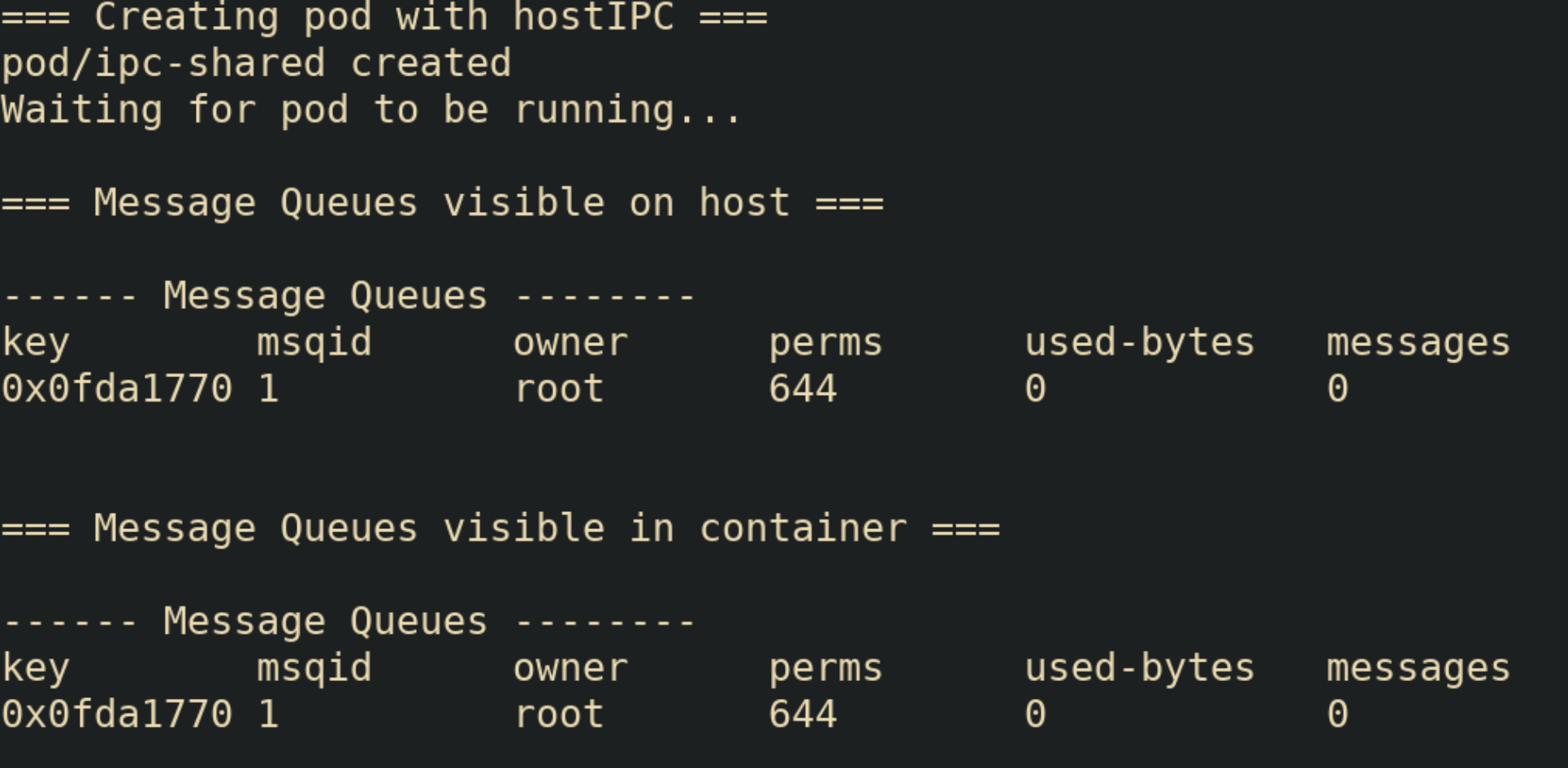Click the "root" owner value in container table
The image size is (1568, 768).
[559, 714]
